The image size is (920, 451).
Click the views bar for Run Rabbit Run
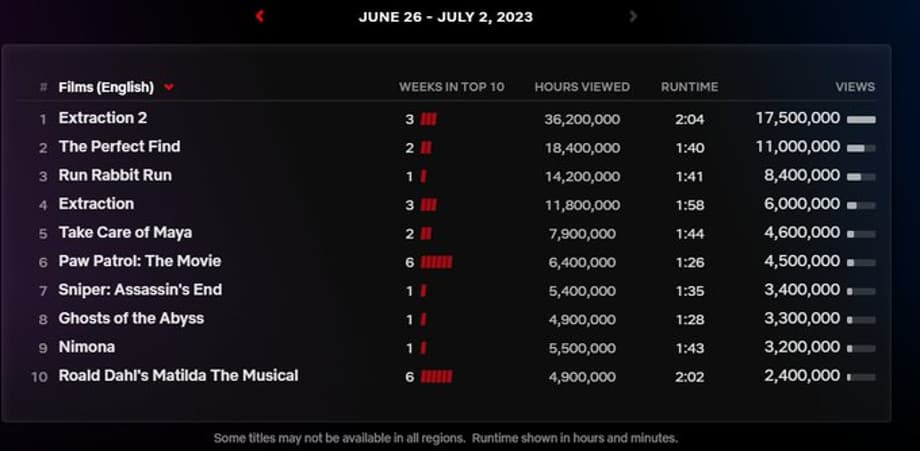861,176
